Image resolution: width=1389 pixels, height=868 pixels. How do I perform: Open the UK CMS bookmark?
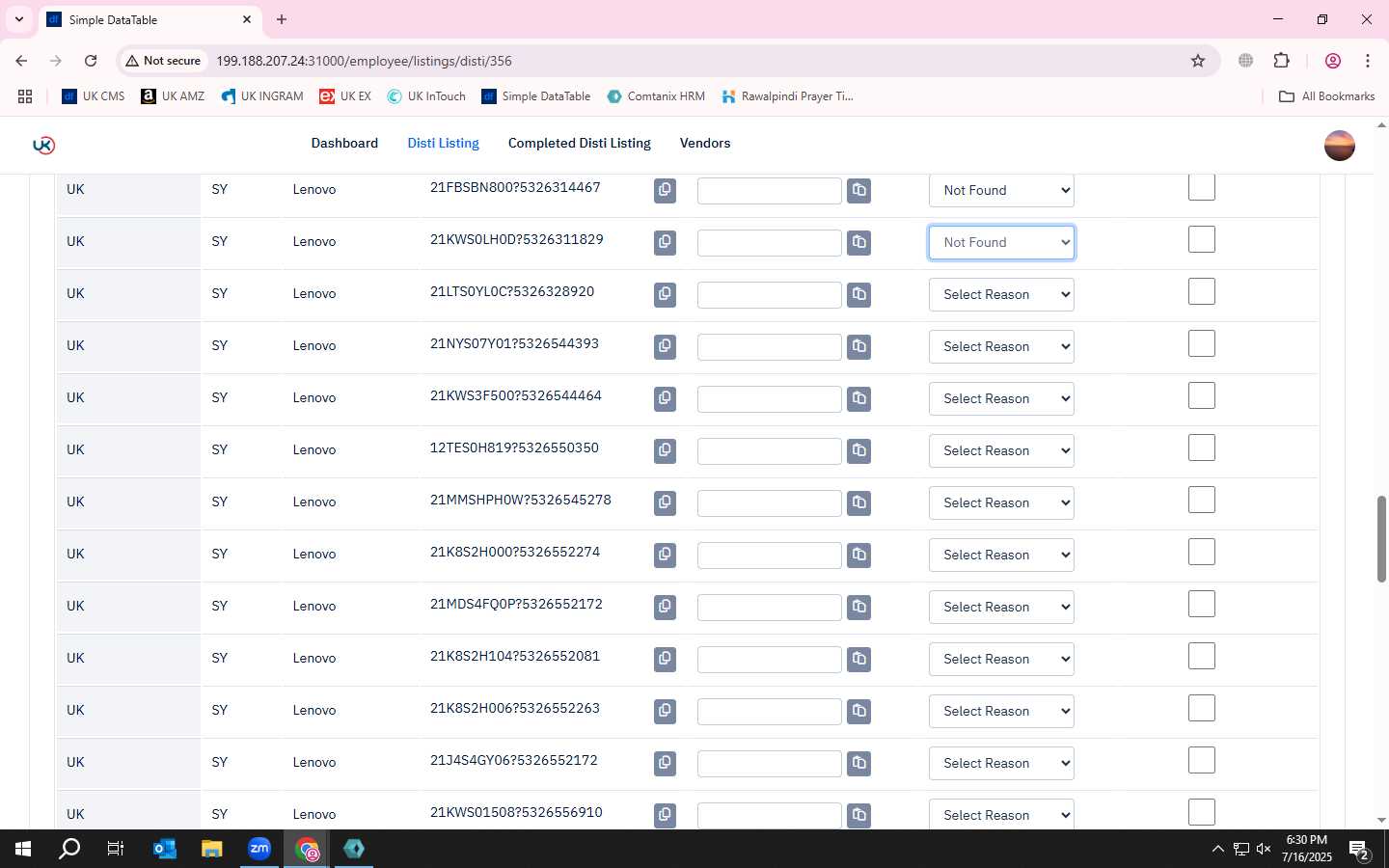click(x=94, y=96)
